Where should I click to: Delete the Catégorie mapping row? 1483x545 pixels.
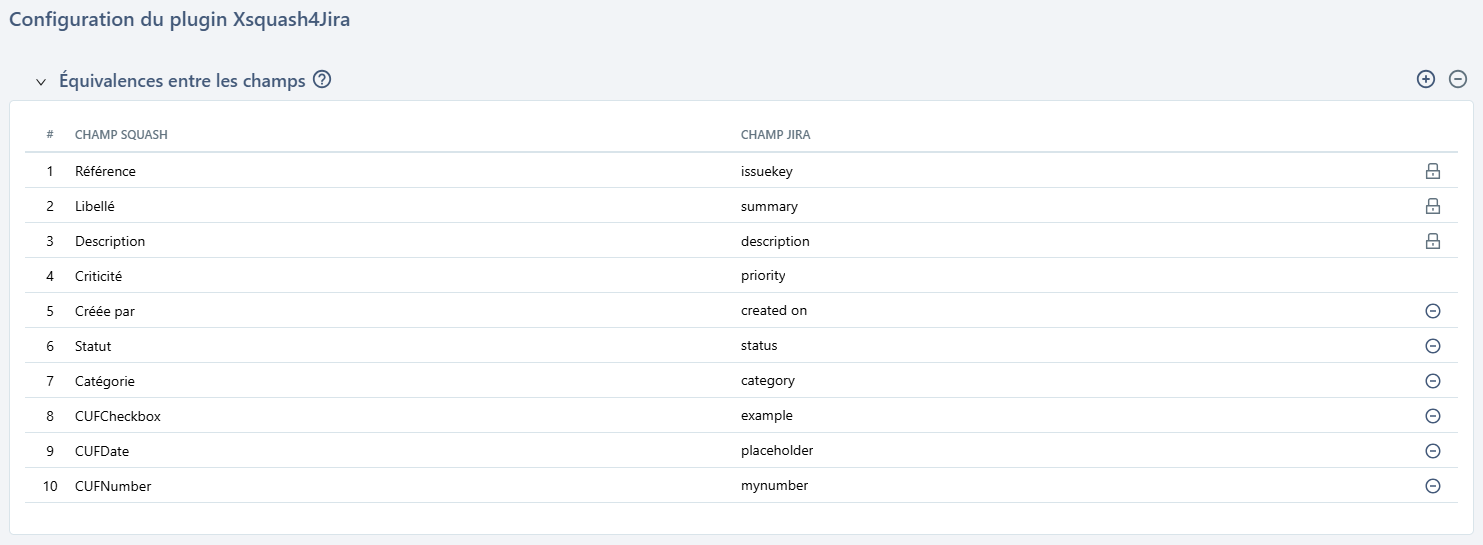[1432, 381]
